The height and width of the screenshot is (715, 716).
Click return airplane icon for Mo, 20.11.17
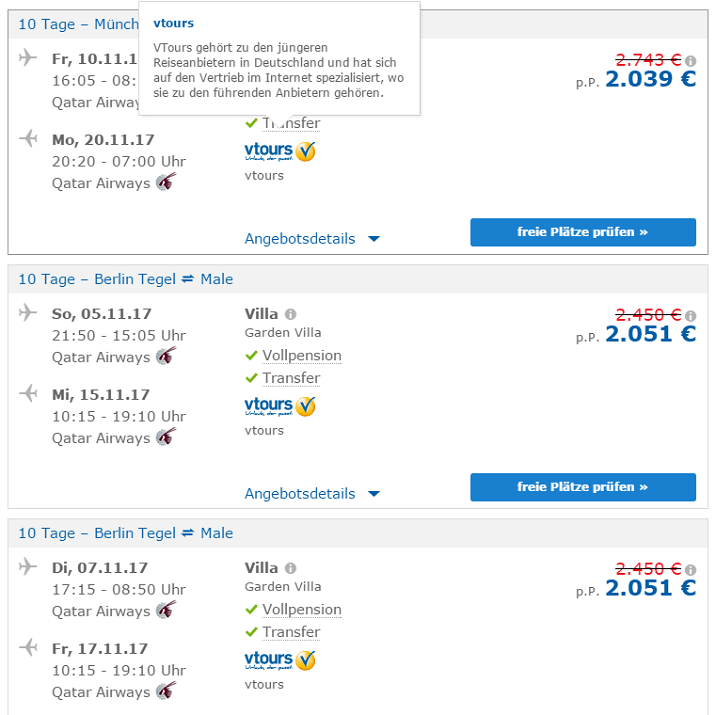(28, 138)
